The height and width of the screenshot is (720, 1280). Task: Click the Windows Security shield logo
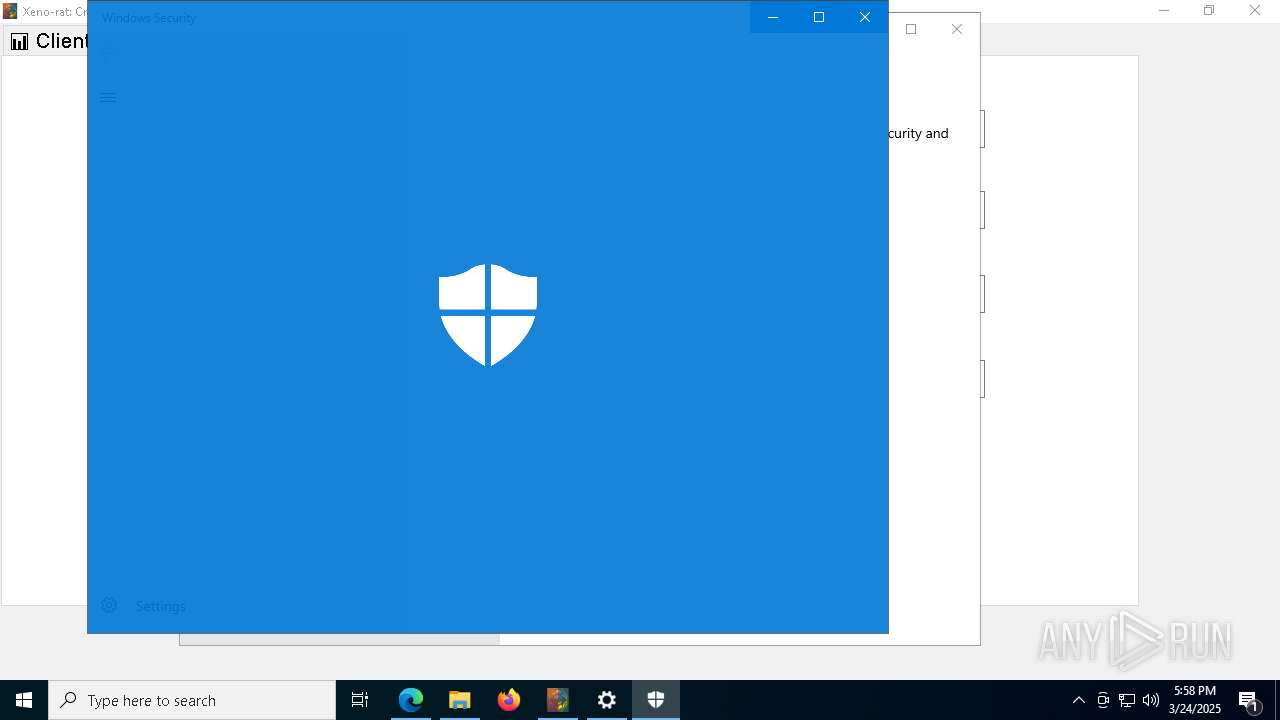click(488, 315)
